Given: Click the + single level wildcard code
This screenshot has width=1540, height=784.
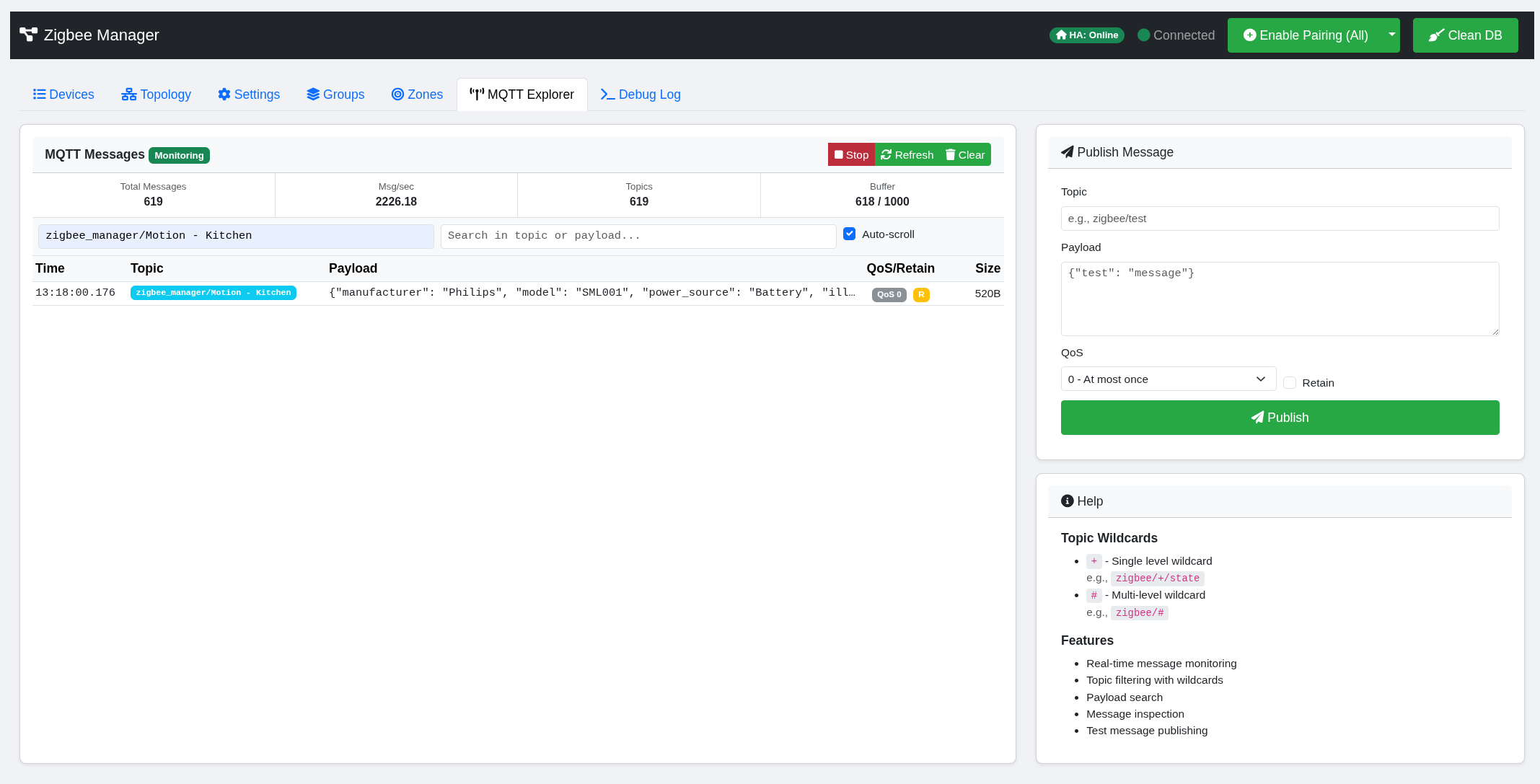Looking at the screenshot, I should tap(1094, 561).
